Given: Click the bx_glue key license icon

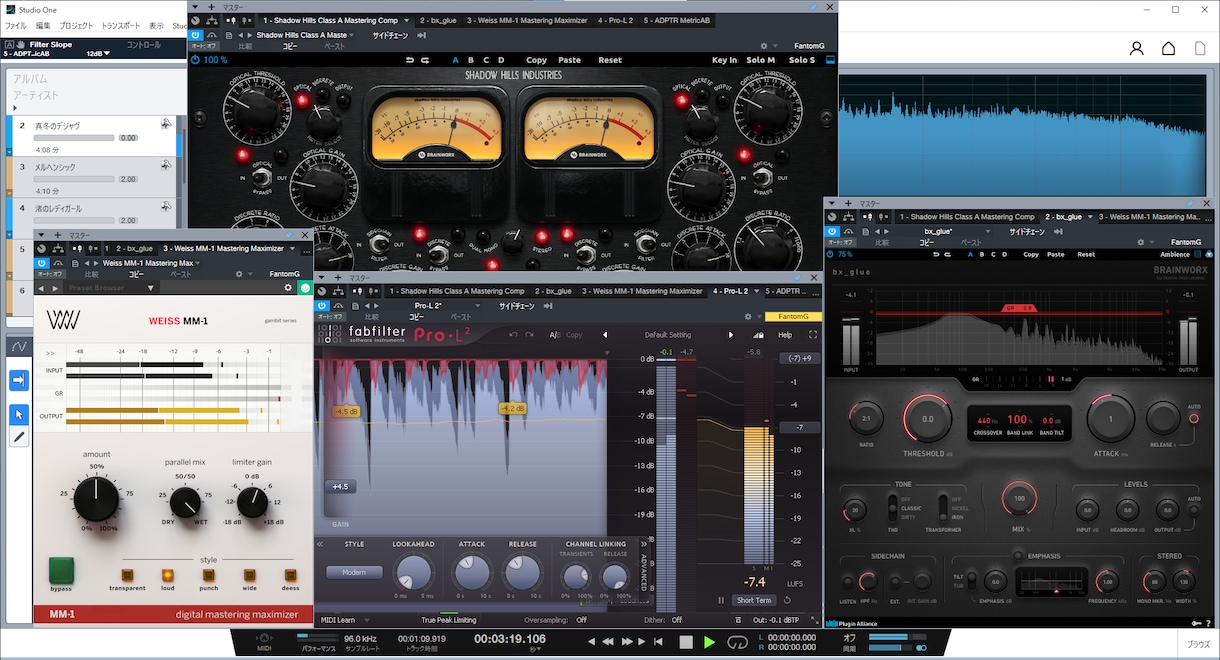Looking at the screenshot, I should pyautogui.click(x=1195, y=622).
